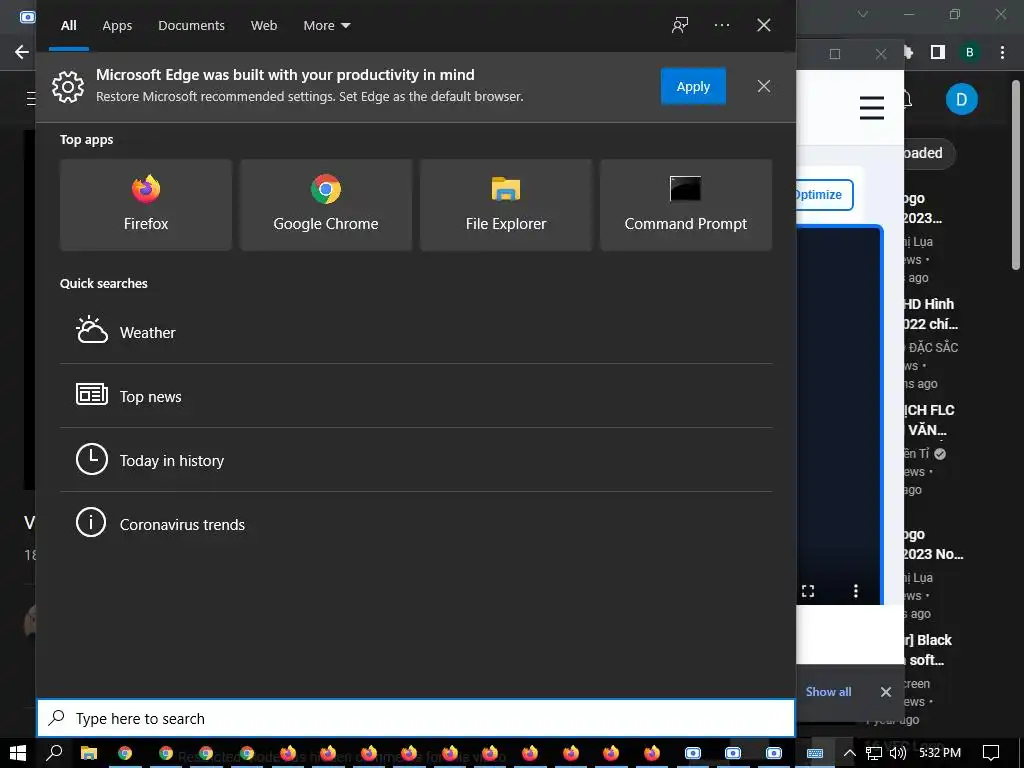The height and width of the screenshot is (768, 1024).
Task: Open hamburger menu in the white popup
Action: pos(871,108)
